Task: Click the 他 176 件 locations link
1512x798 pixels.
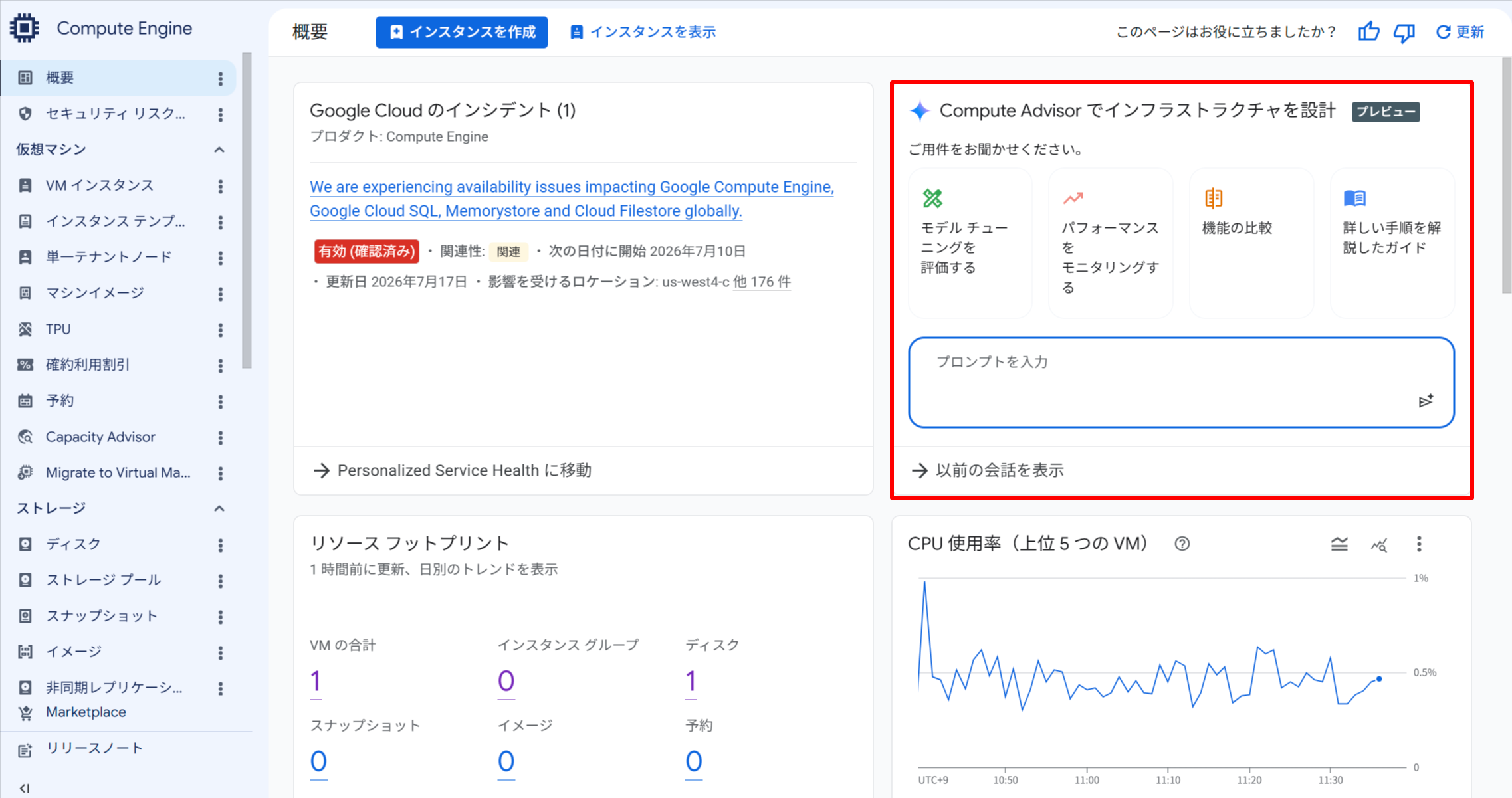Action: [762, 282]
